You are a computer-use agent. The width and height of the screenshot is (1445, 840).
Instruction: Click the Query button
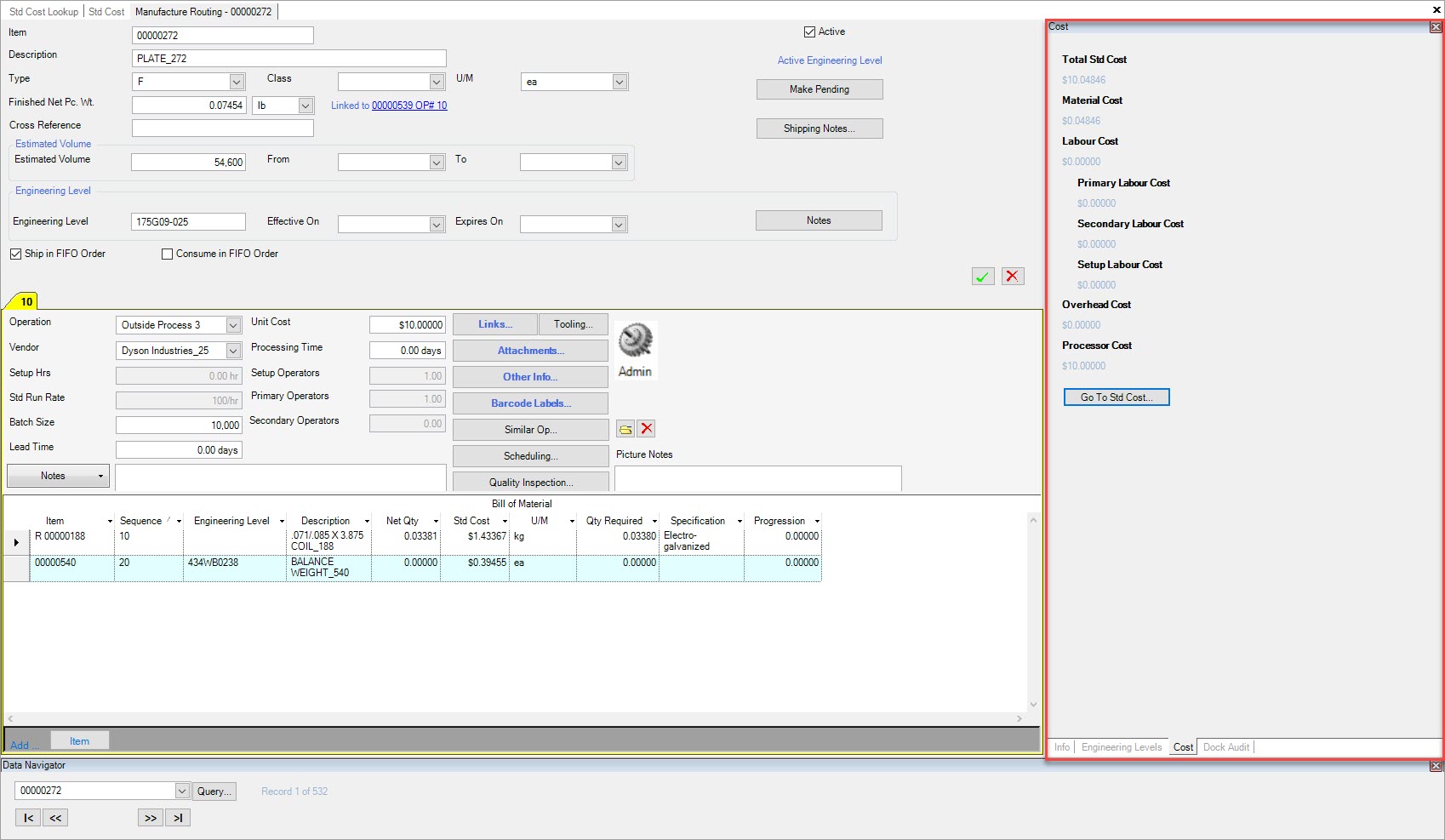(x=214, y=791)
